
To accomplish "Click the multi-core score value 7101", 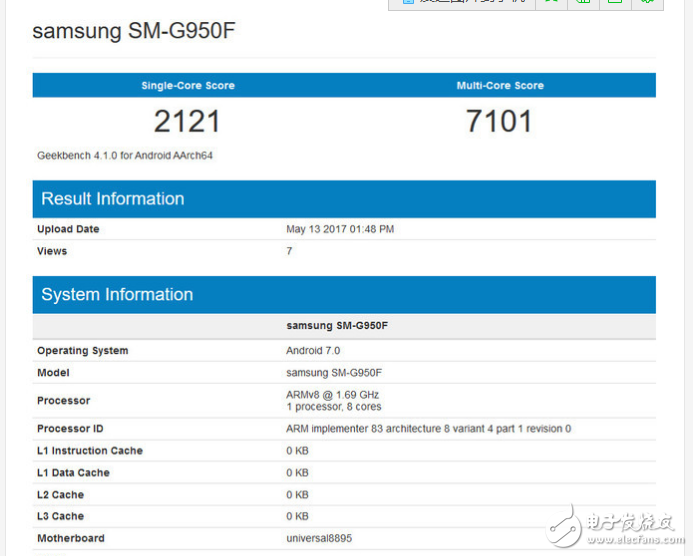I will click(499, 122).
